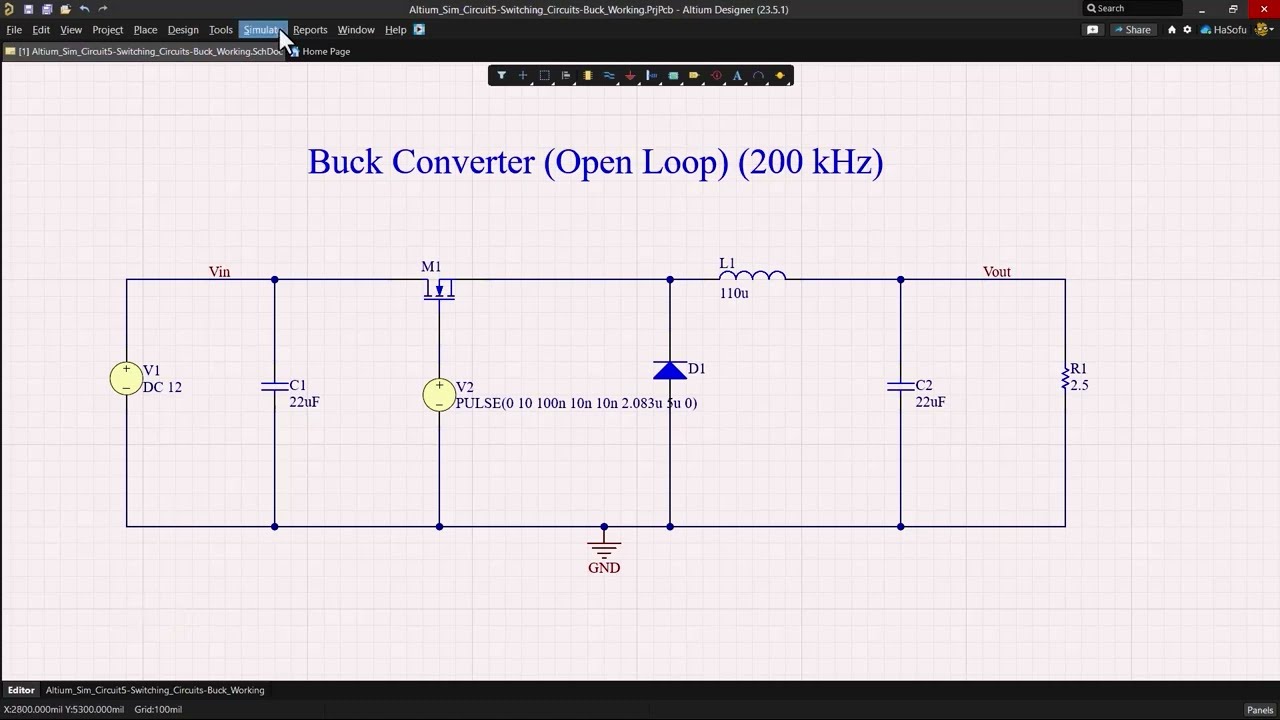Open the Project menu
Viewport: 1280px width, 720px height.
tap(108, 30)
